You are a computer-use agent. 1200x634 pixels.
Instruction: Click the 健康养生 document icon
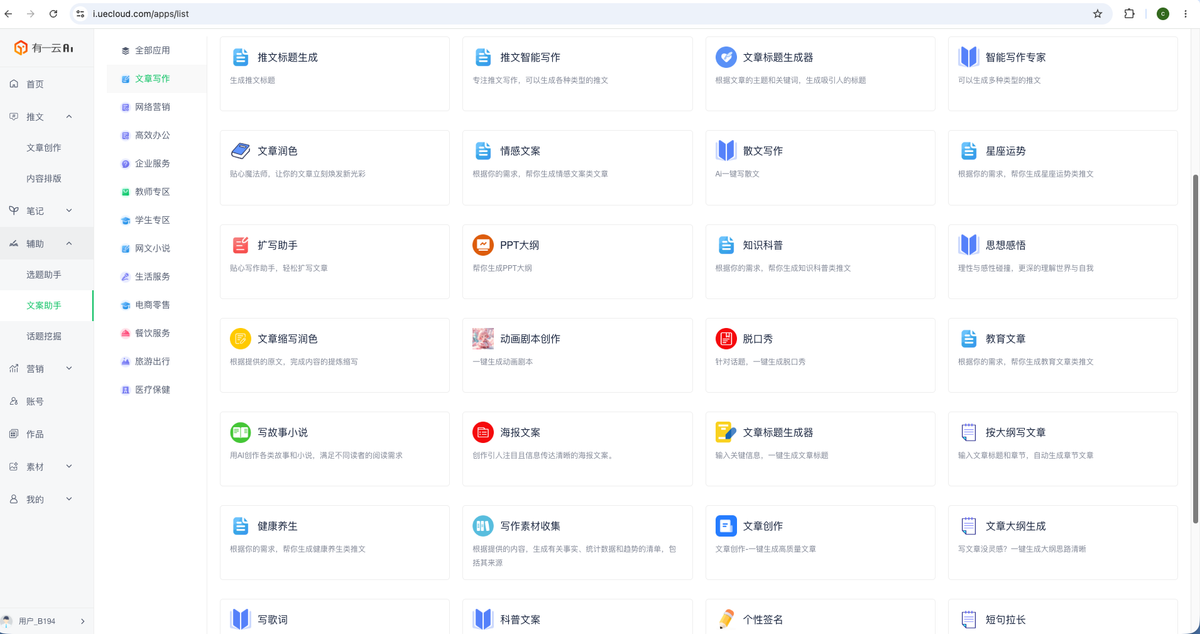click(x=240, y=526)
